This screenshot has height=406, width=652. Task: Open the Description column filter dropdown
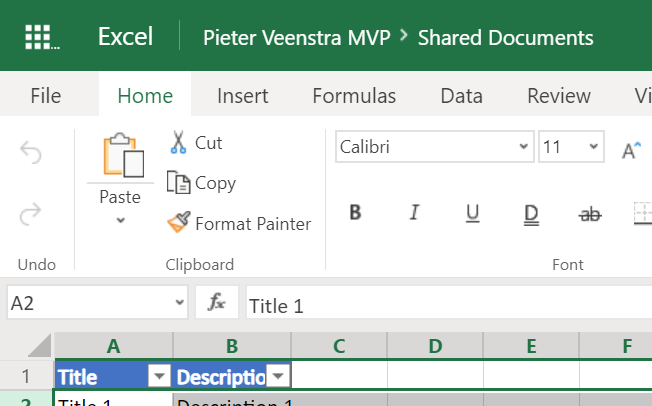[x=278, y=376]
